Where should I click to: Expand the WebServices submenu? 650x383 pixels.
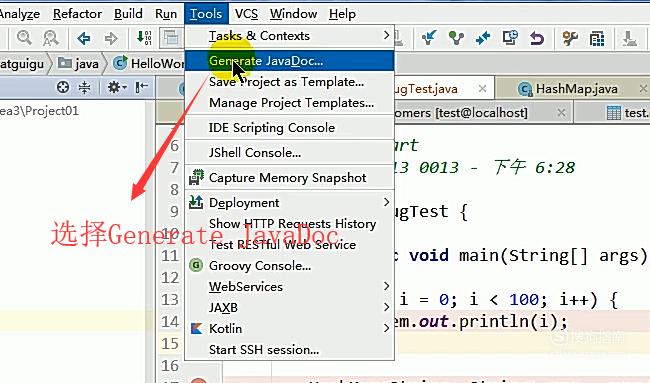click(x=289, y=286)
